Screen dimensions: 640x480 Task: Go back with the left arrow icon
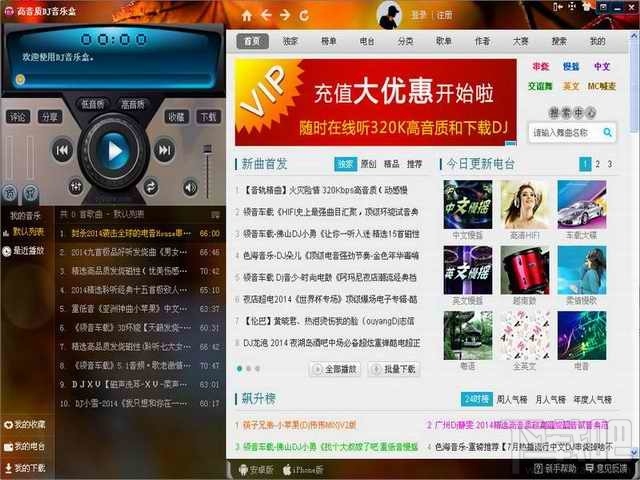pyautogui.click(x=266, y=16)
